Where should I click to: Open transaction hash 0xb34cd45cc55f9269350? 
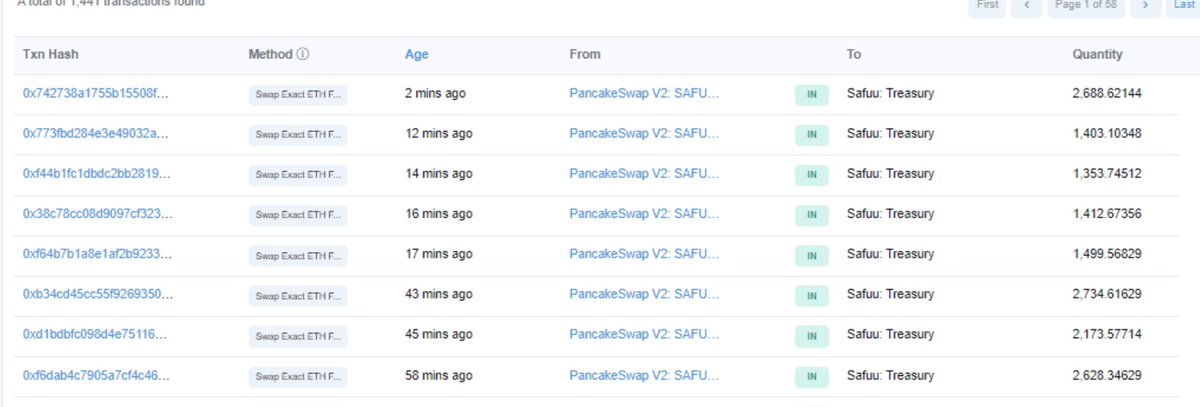[x=96, y=294]
